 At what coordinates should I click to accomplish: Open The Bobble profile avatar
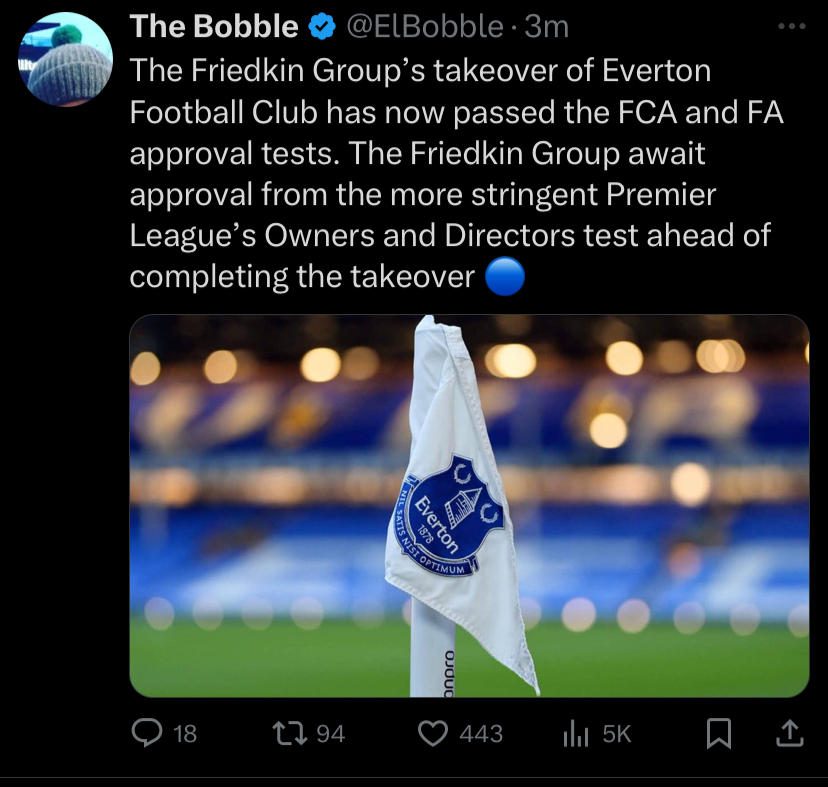click(x=66, y=59)
